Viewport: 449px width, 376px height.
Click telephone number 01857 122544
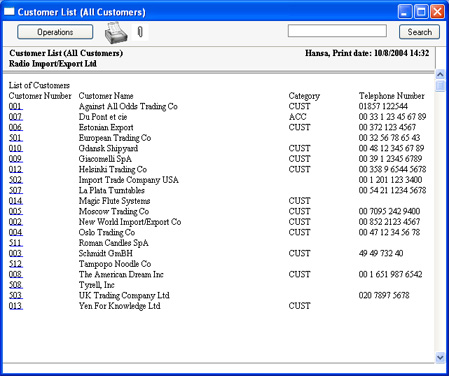383,106
